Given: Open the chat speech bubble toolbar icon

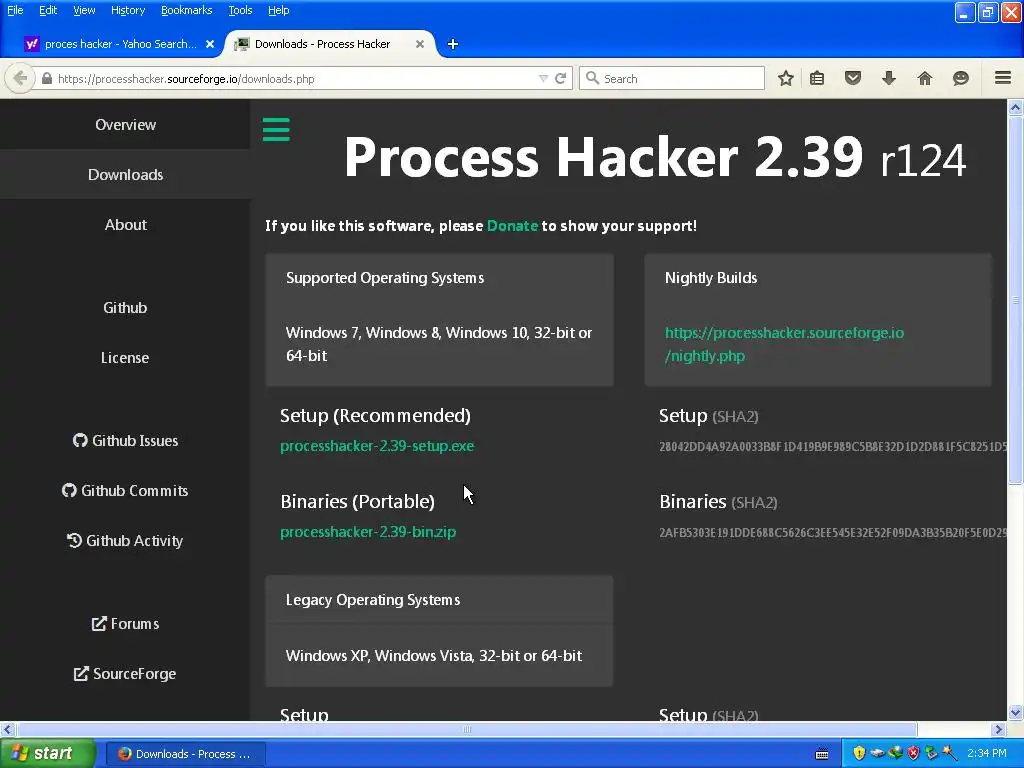Looking at the screenshot, I should coord(961,78).
